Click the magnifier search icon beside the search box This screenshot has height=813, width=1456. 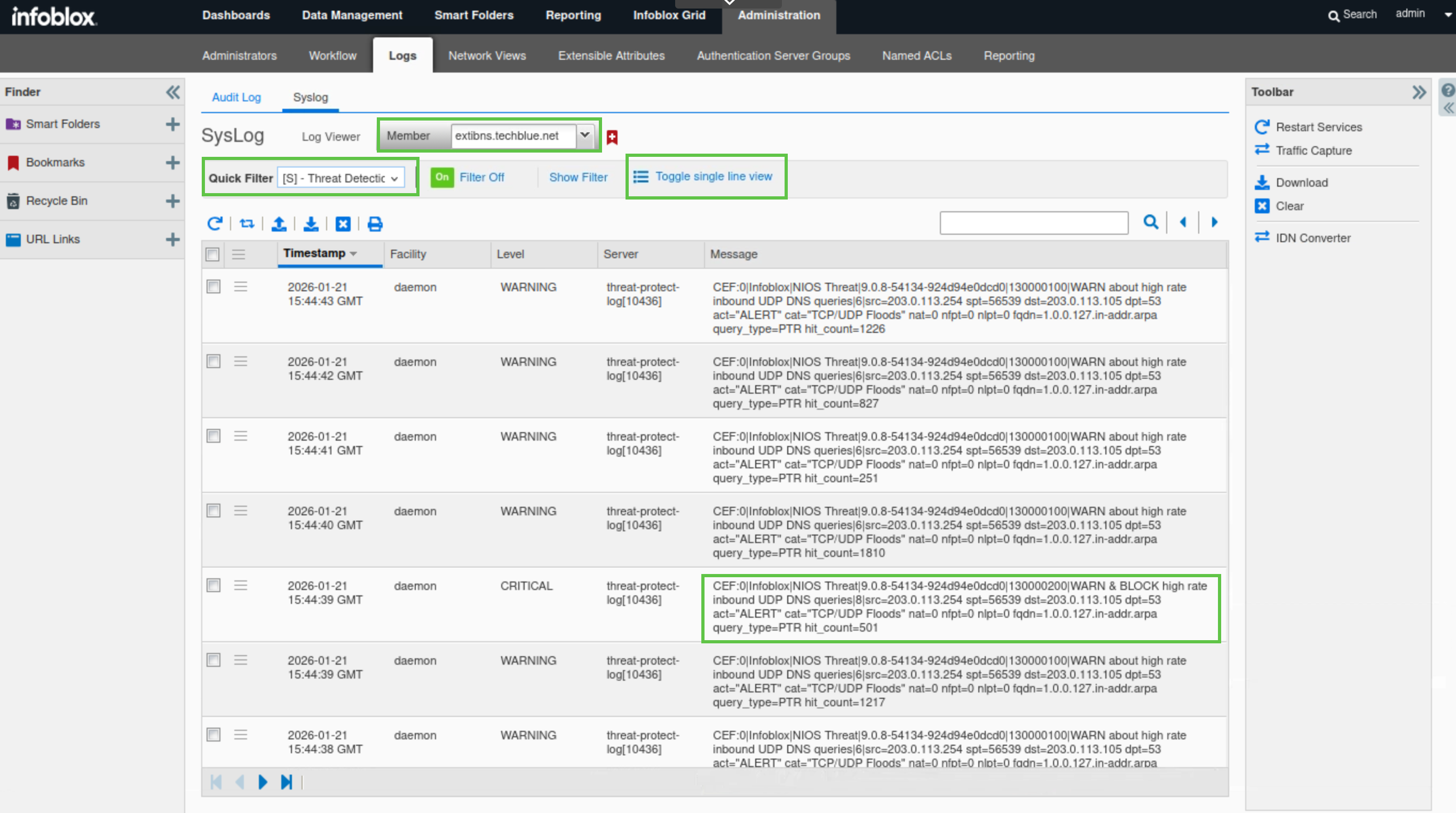[1150, 222]
